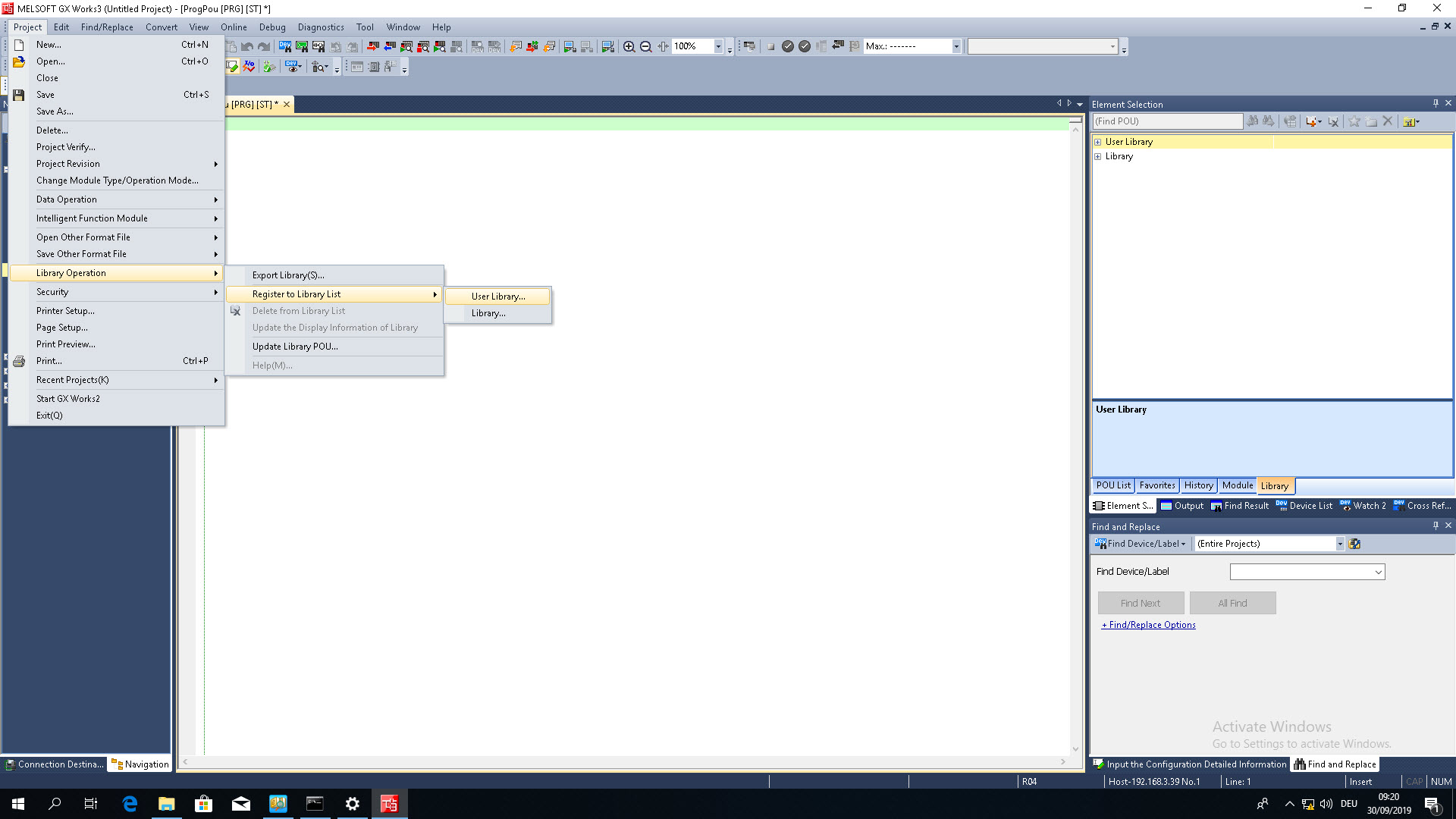Open the Entire Projects scope dropdown
The image size is (1456, 819).
tap(1340, 544)
